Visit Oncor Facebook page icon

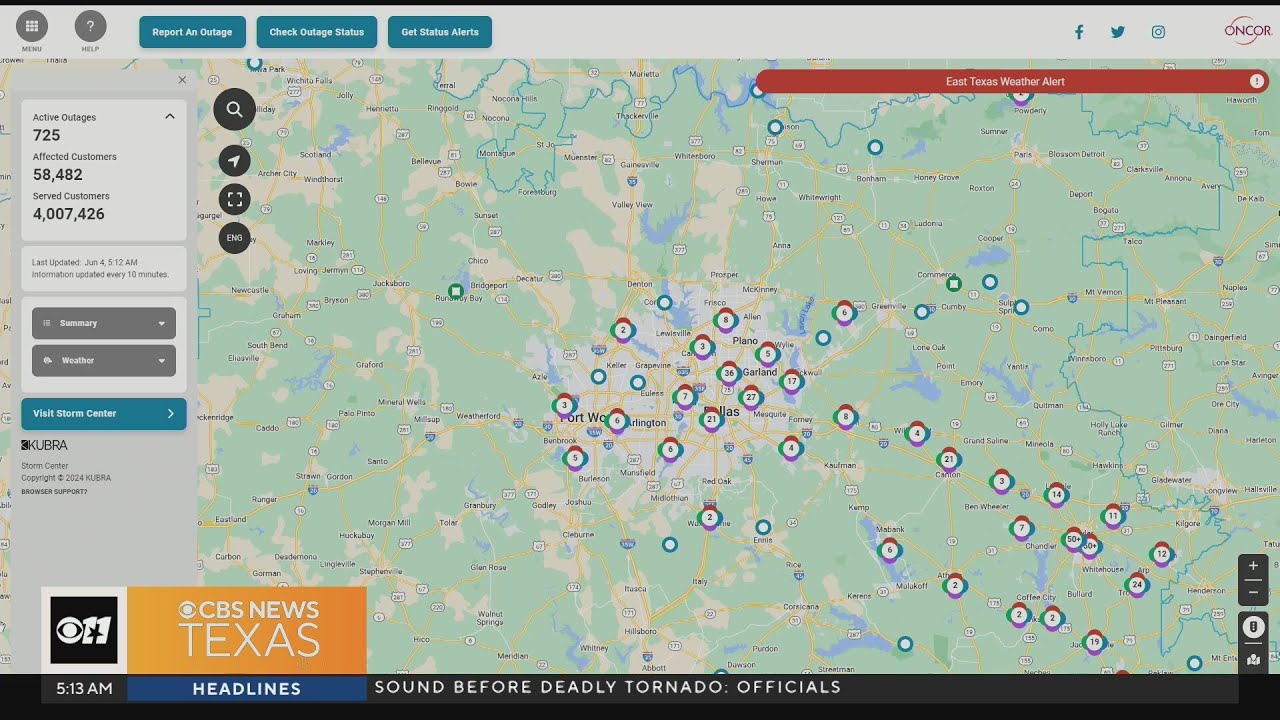tap(1079, 32)
